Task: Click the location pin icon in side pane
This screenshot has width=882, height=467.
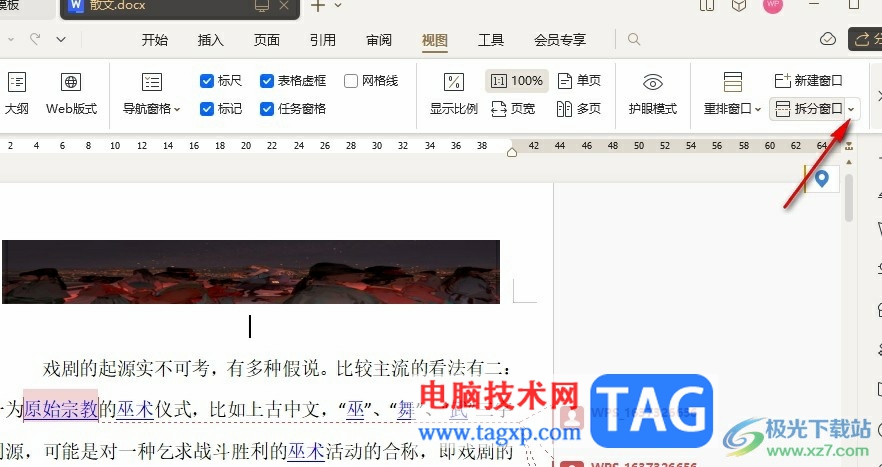Action: [x=822, y=179]
